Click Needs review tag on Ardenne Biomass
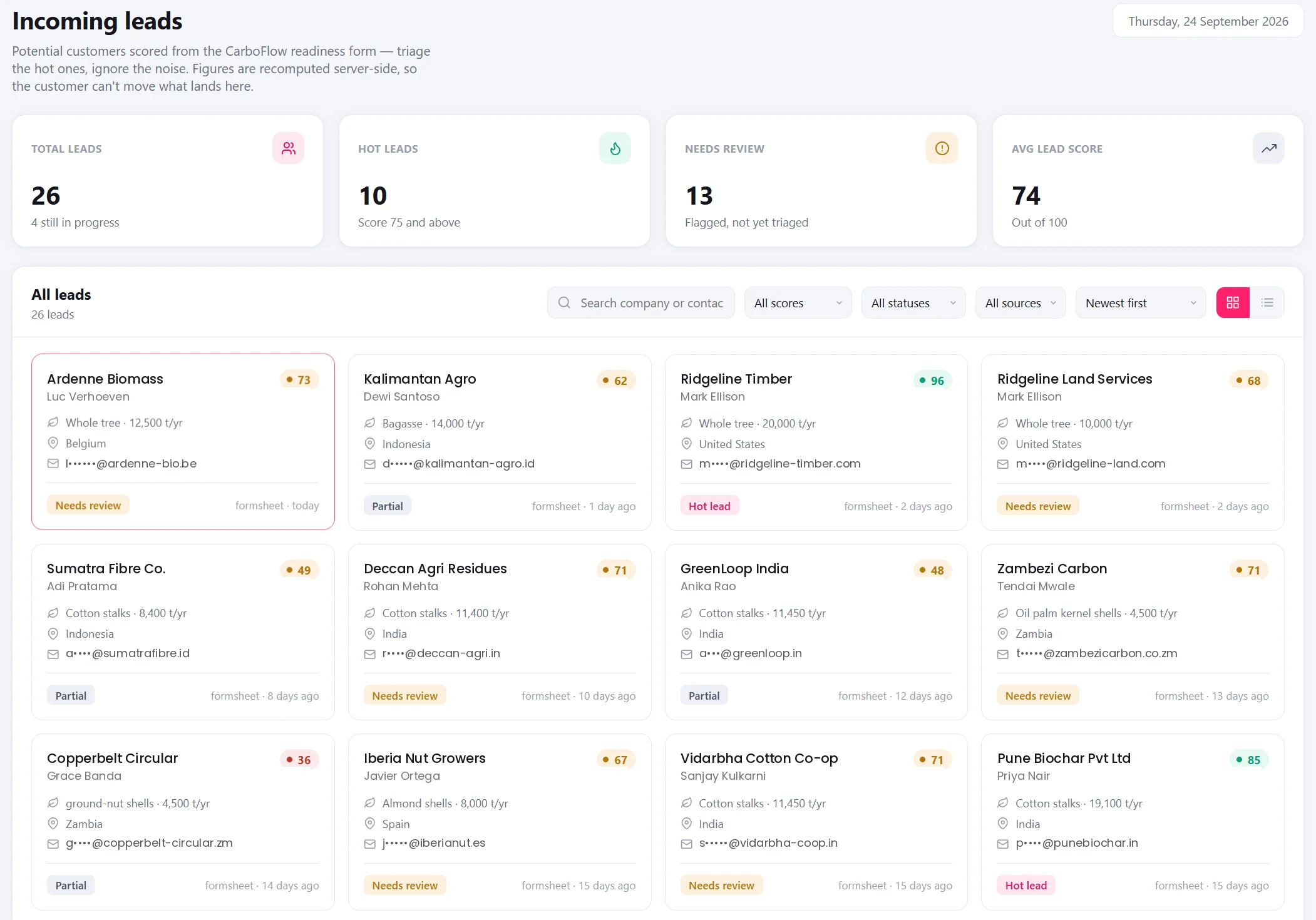The height and width of the screenshot is (920, 1316). point(88,506)
